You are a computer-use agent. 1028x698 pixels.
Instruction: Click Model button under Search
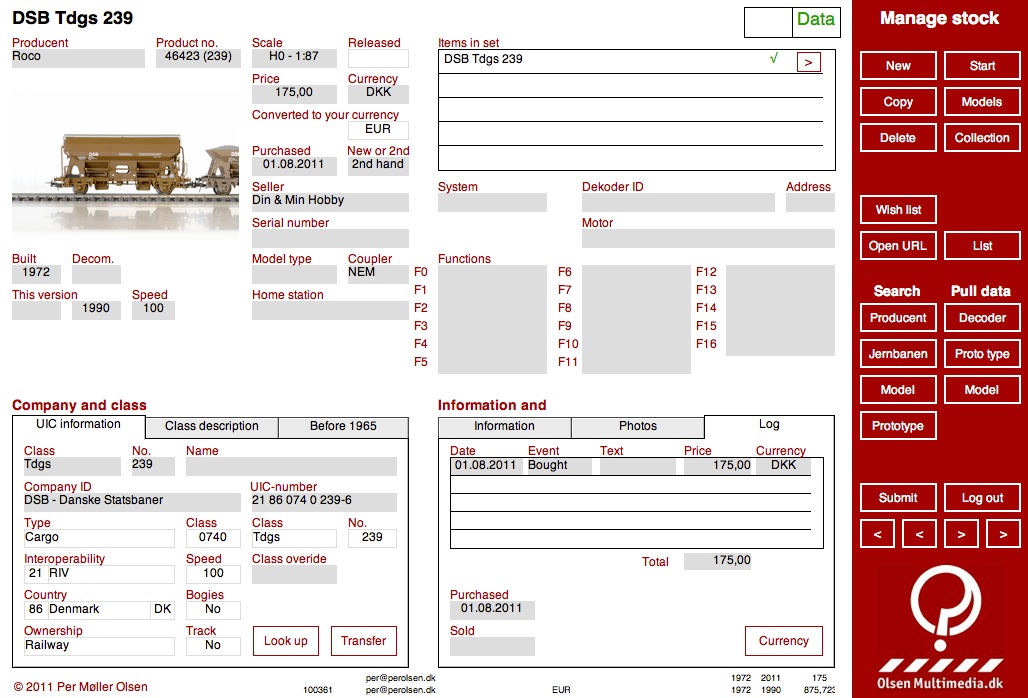(x=898, y=390)
